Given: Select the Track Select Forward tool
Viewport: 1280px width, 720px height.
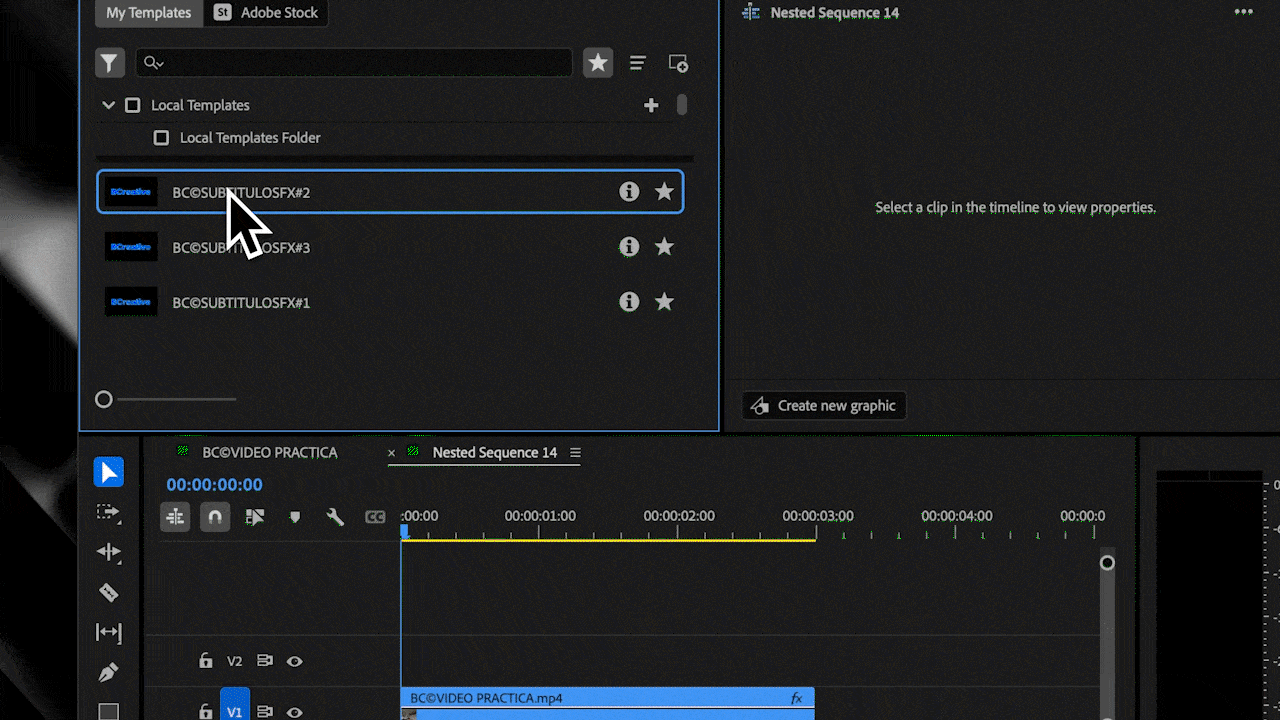Looking at the screenshot, I should point(108,512).
